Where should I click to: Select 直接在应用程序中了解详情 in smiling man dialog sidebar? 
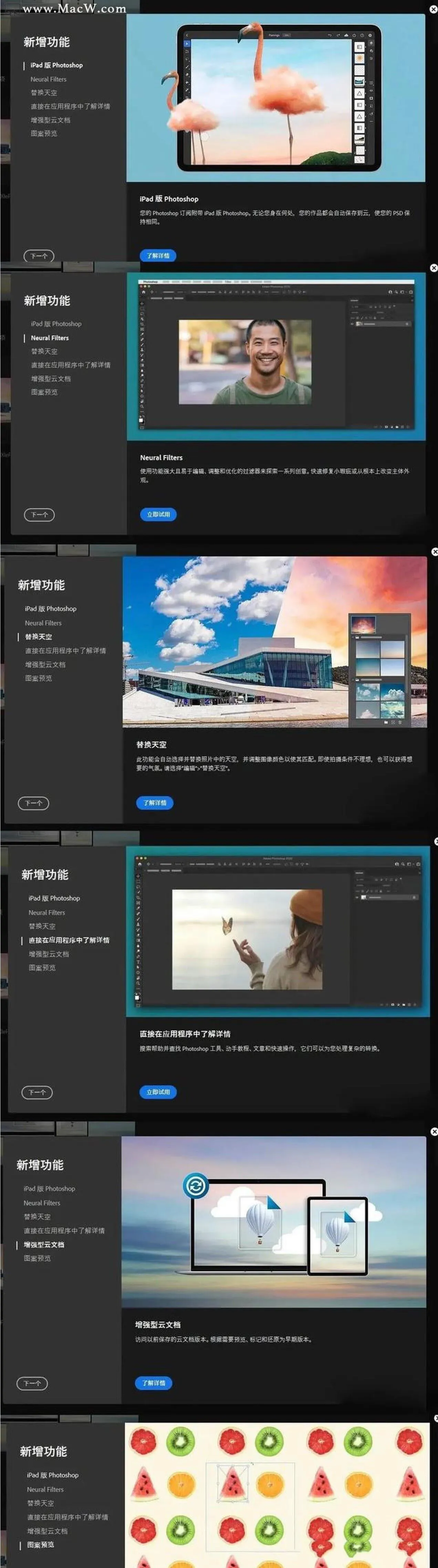click(x=71, y=365)
